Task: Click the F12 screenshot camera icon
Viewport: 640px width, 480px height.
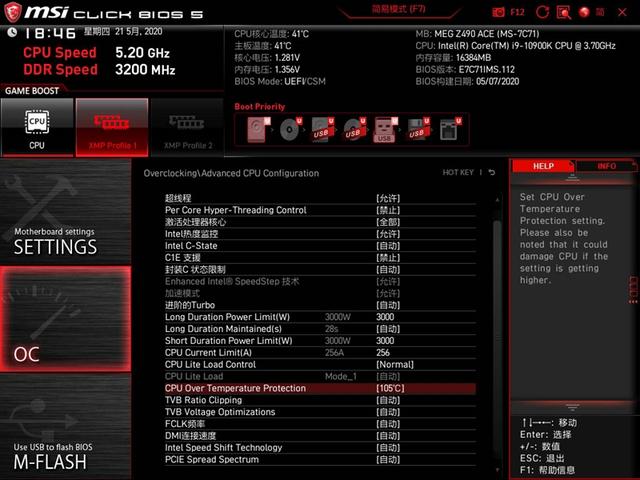Action: (x=498, y=12)
